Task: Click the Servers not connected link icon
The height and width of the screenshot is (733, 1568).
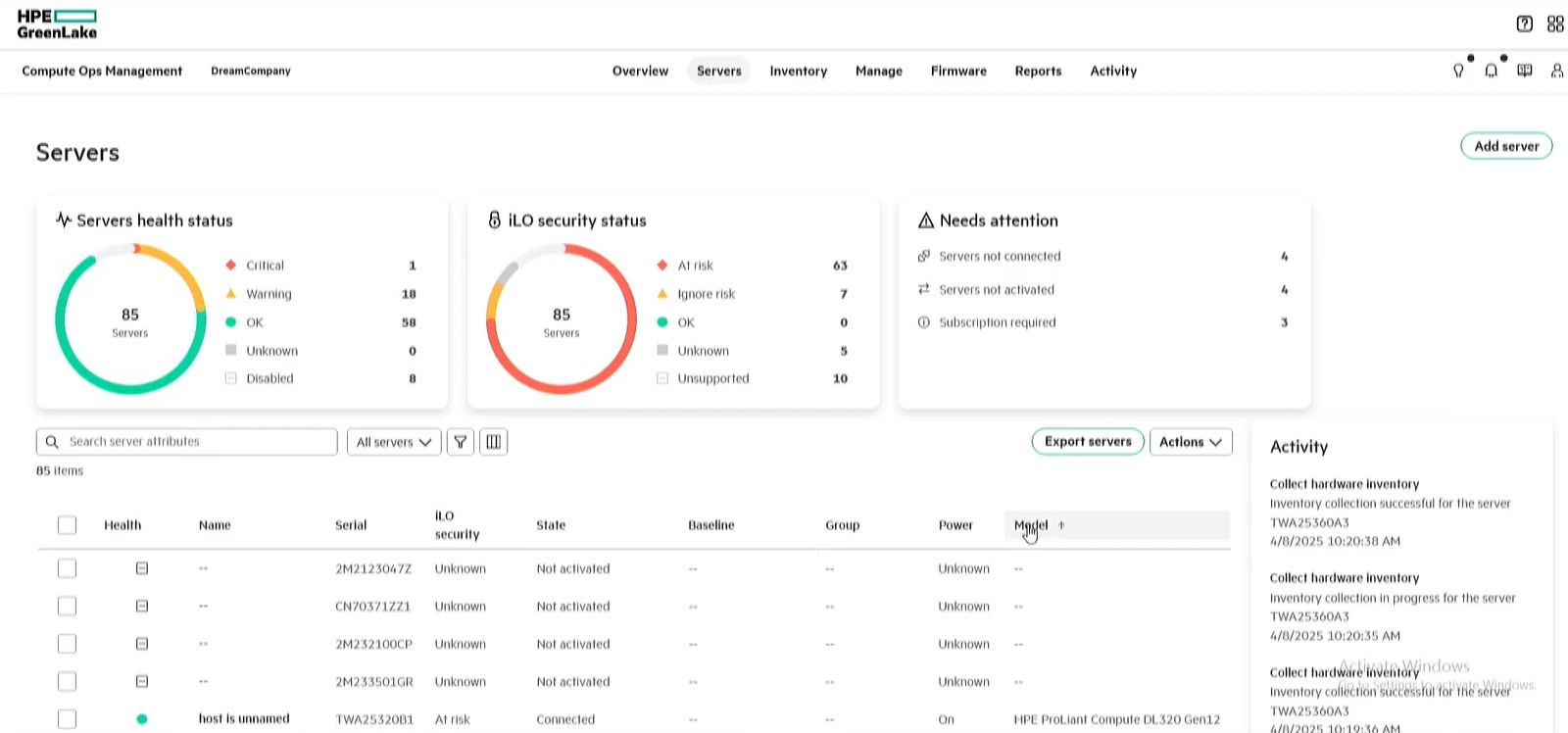Action: coord(923,256)
